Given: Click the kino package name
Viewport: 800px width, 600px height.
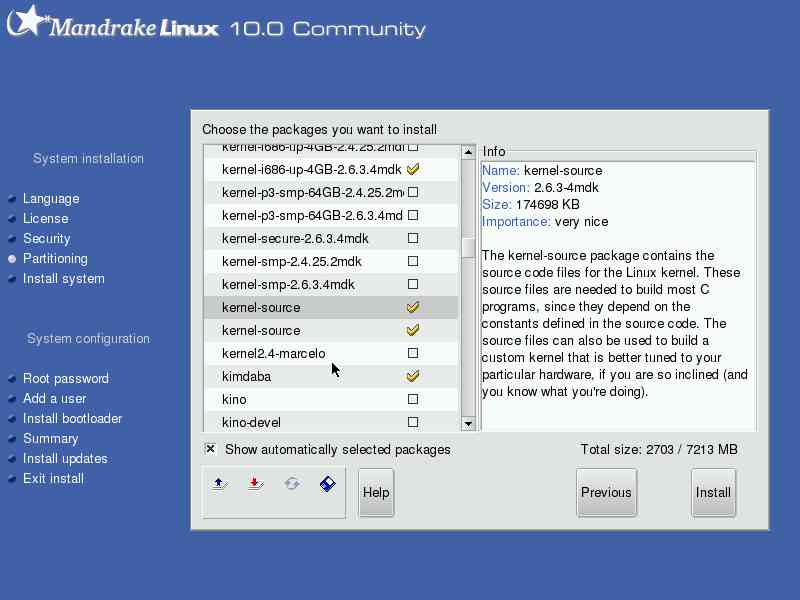Looking at the screenshot, I should (234, 399).
